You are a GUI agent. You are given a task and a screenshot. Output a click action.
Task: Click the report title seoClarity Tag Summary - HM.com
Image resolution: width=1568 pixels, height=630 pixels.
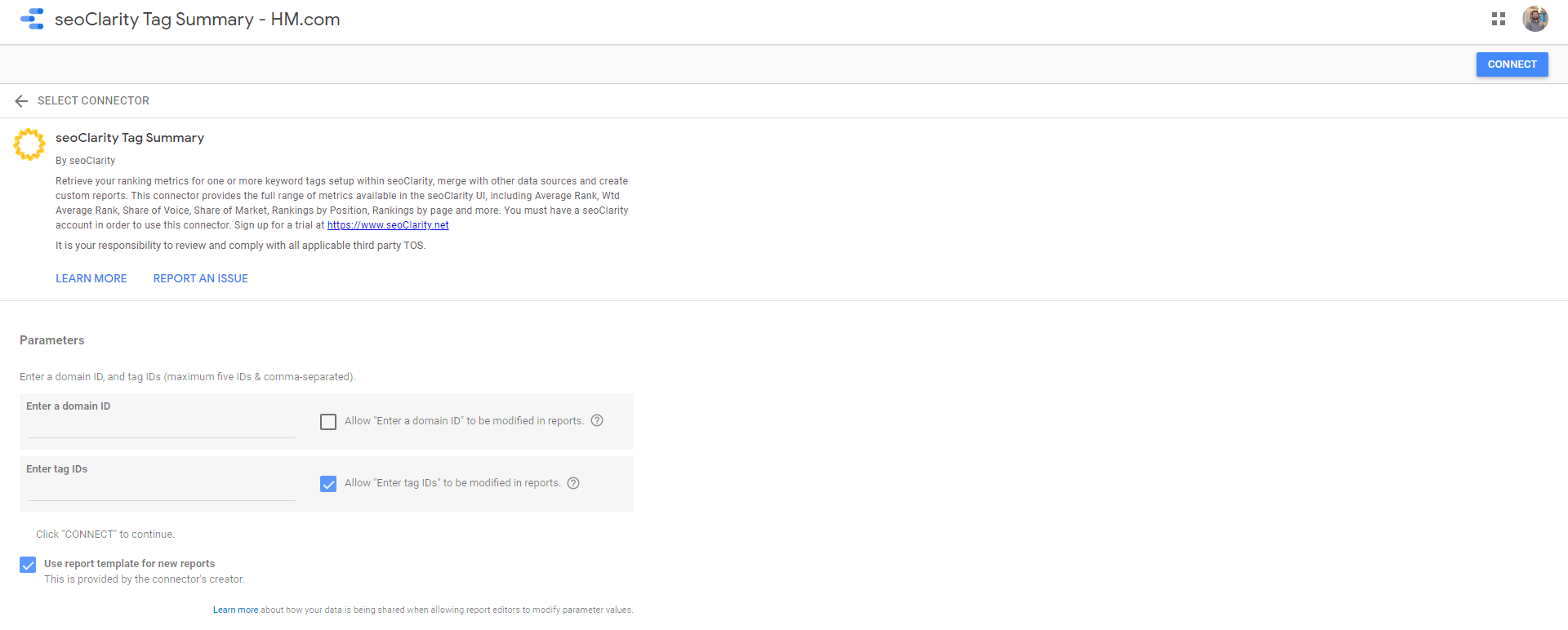pyautogui.click(x=197, y=20)
